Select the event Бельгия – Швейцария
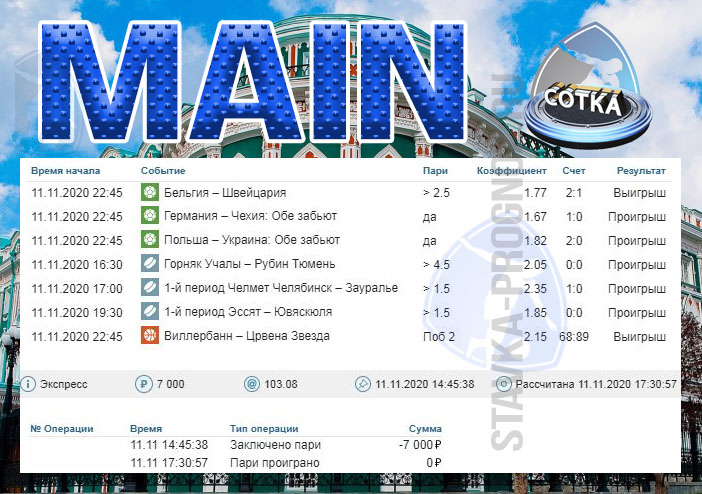This screenshot has width=702, height=494. (225, 193)
